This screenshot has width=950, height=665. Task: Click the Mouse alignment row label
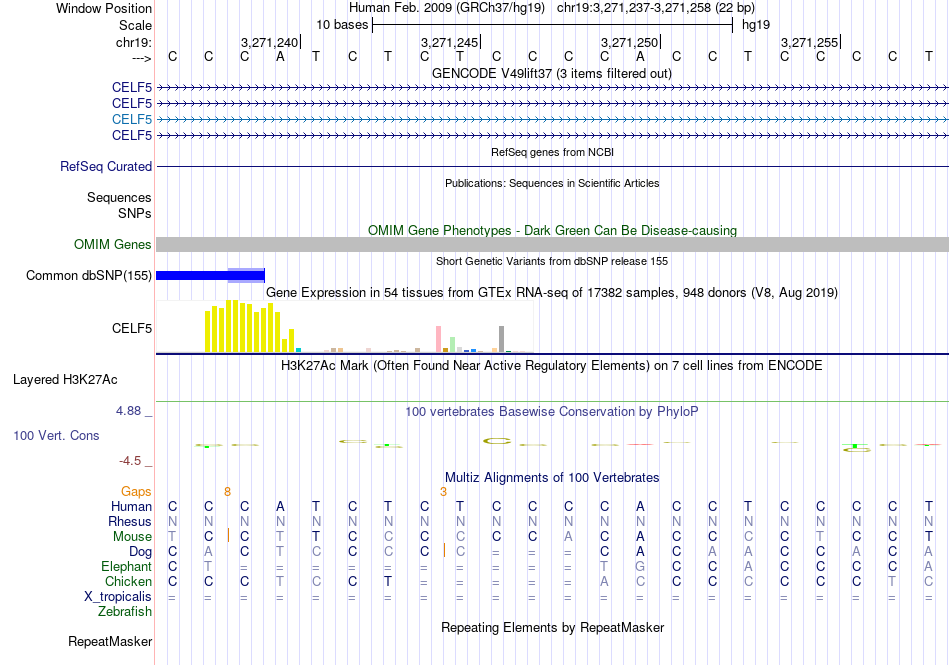coord(132,537)
